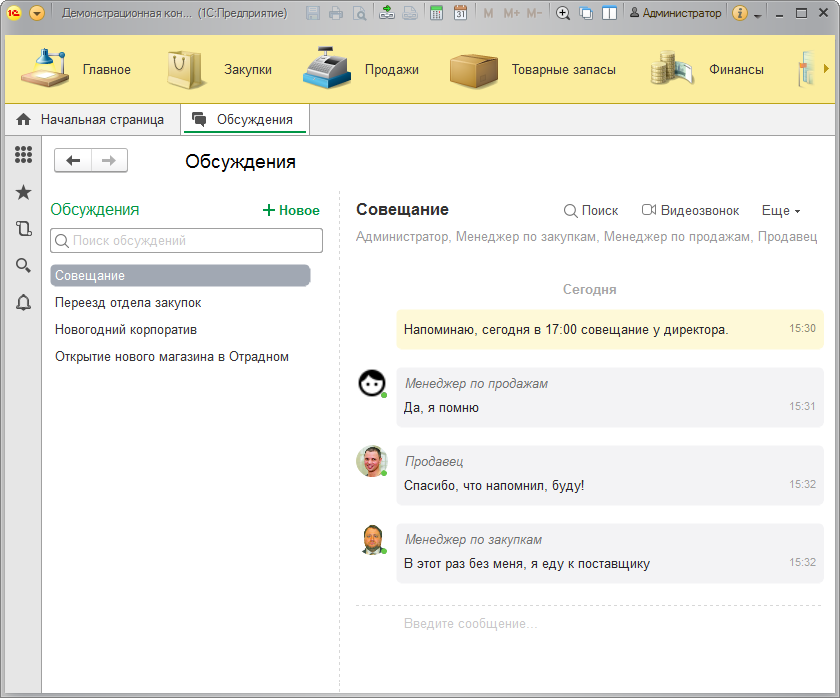Switch to Начальная страница tab
Screen dimensions: 840x698
(x=91, y=119)
